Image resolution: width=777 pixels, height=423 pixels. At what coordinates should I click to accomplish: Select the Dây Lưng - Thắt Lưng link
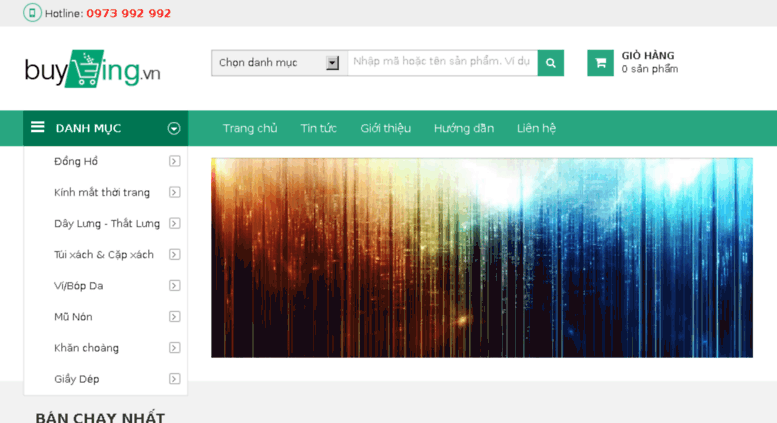107,224
